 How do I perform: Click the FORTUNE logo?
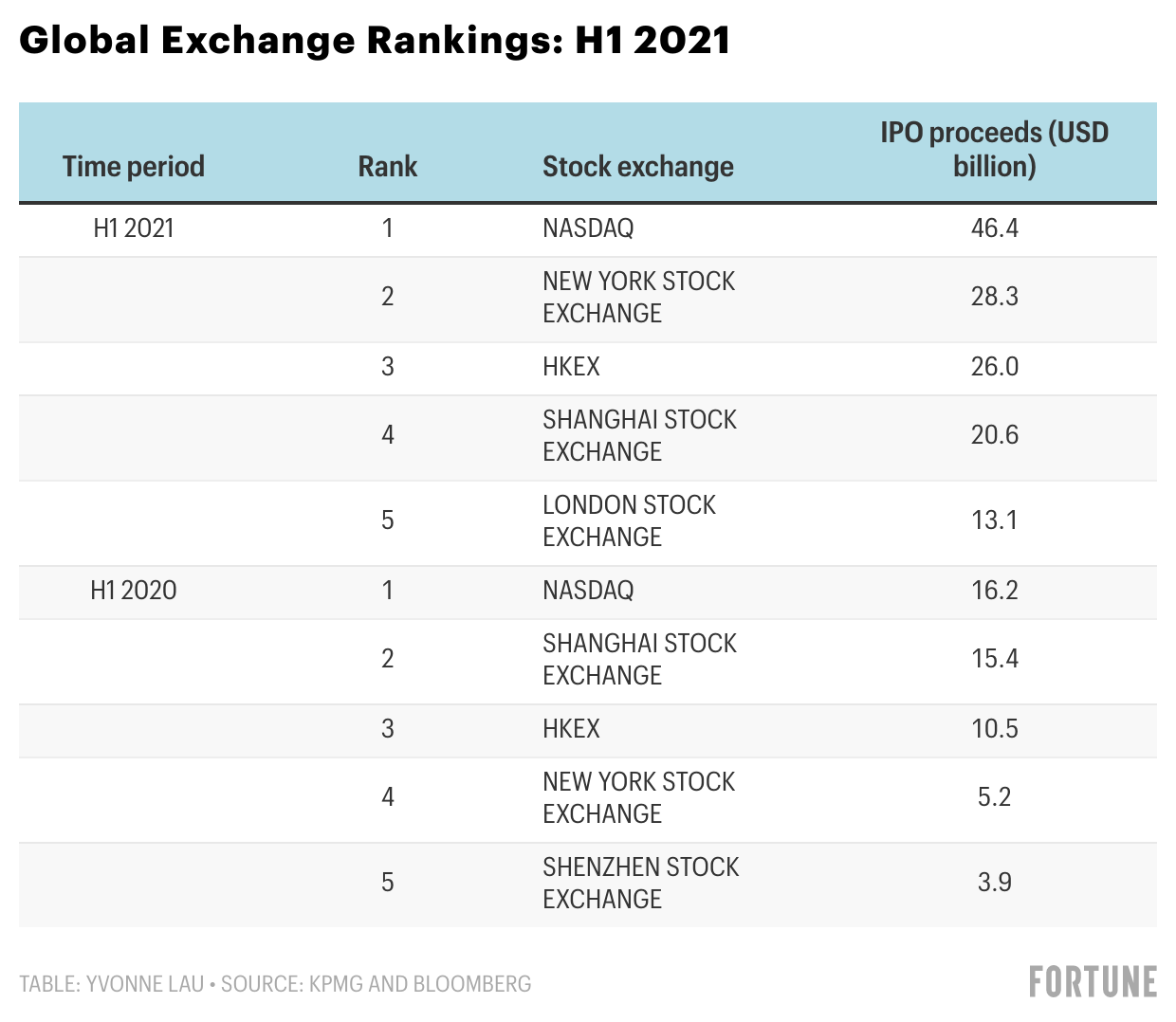coord(1093,982)
